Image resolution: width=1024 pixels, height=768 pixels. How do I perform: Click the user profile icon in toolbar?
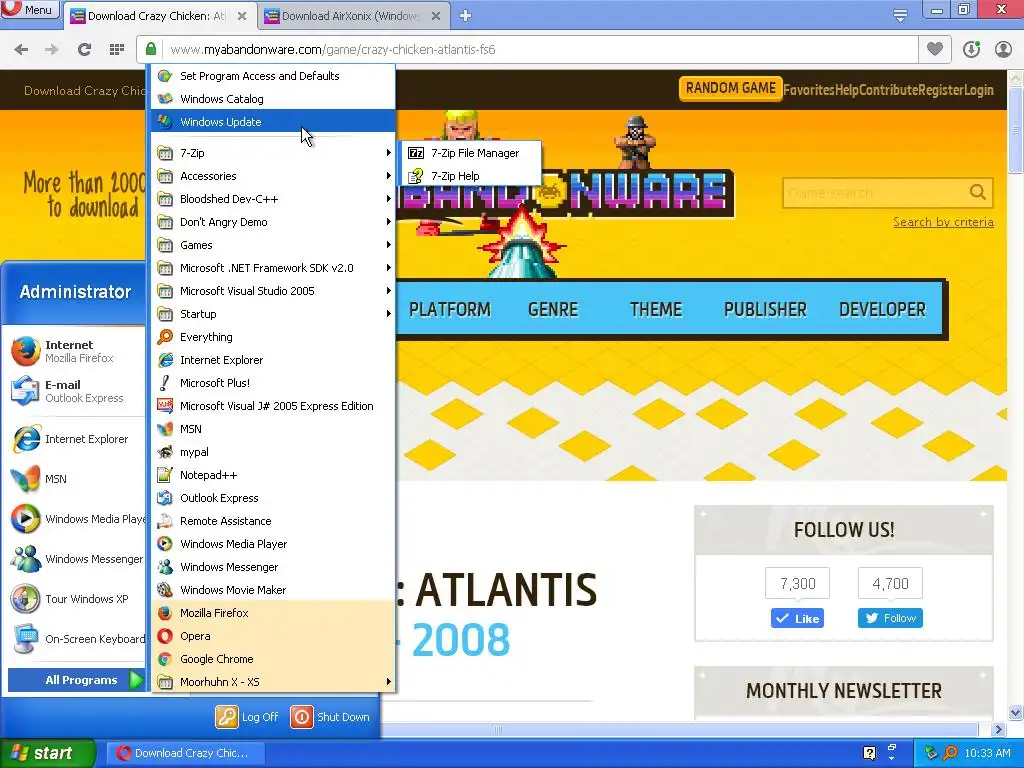(1003, 49)
